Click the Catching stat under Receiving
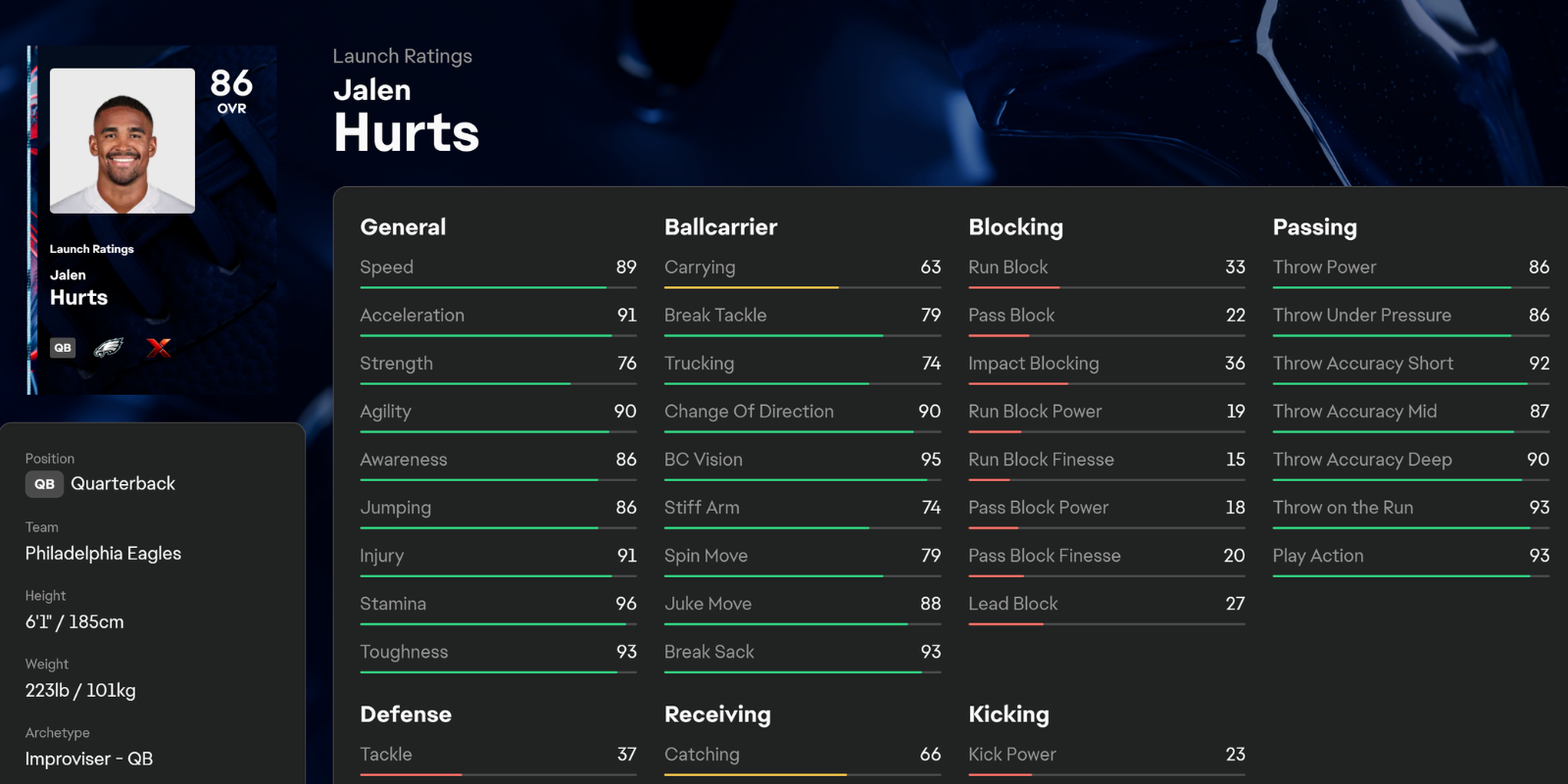This screenshot has width=1568, height=784. coord(802,755)
